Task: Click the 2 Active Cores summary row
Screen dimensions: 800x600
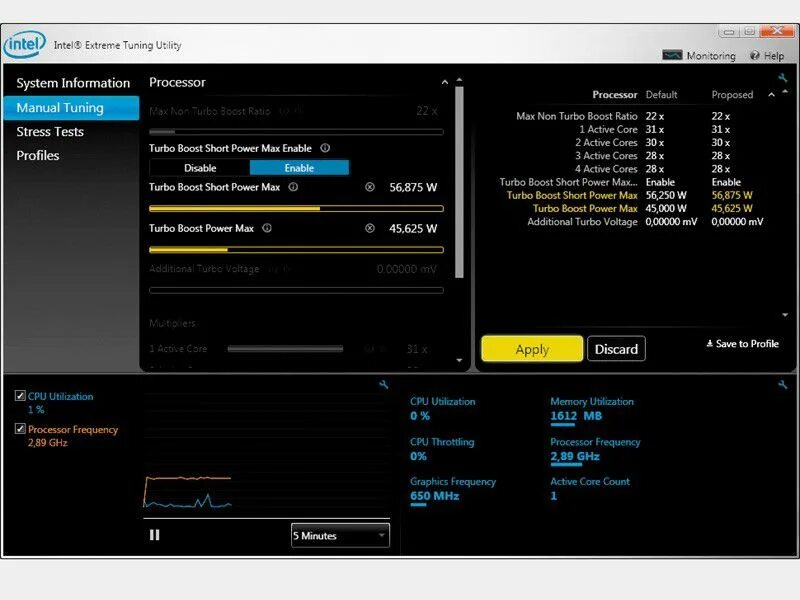Action: click(x=653, y=143)
